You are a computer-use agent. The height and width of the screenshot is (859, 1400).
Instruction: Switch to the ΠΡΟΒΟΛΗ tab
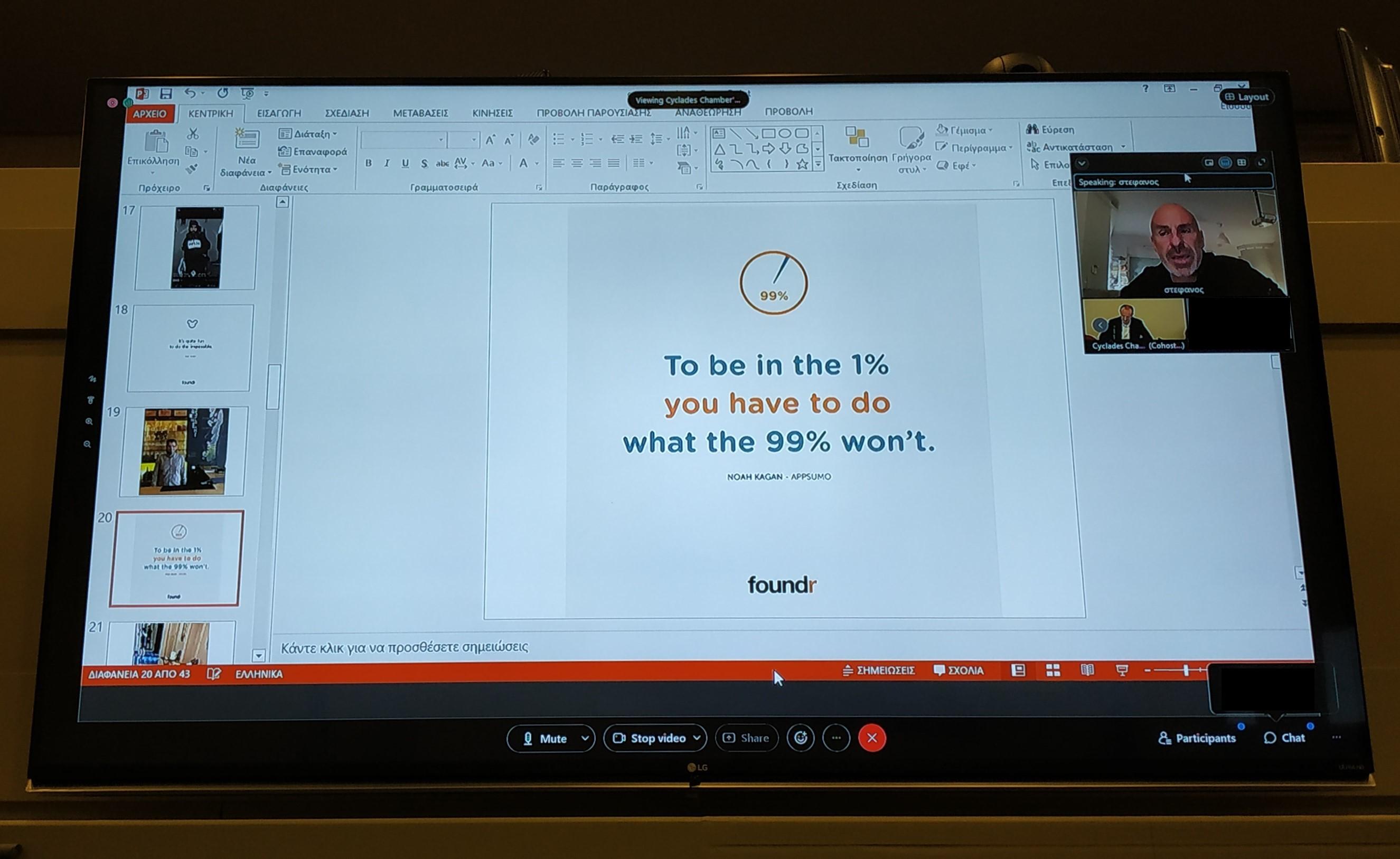pyautogui.click(x=788, y=111)
